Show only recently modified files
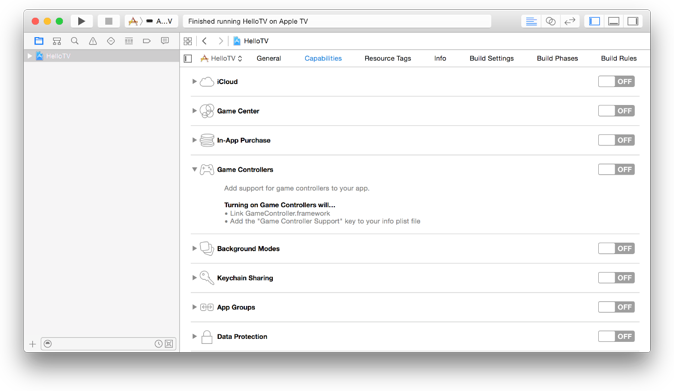Image resolution: width=674 pixels, height=391 pixels. coord(159,344)
